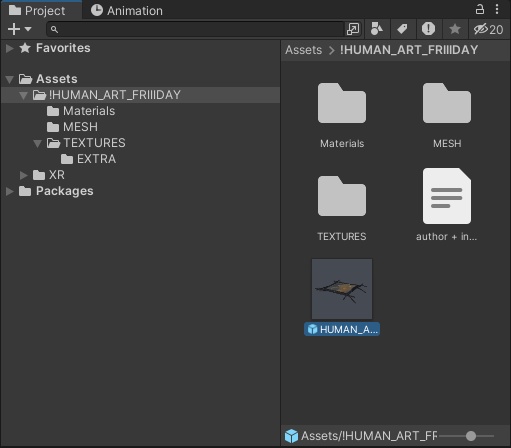Viewport: 511px width, 448px height.
Task: Switch to the Animation tab
Action: [x=127, y=11]
